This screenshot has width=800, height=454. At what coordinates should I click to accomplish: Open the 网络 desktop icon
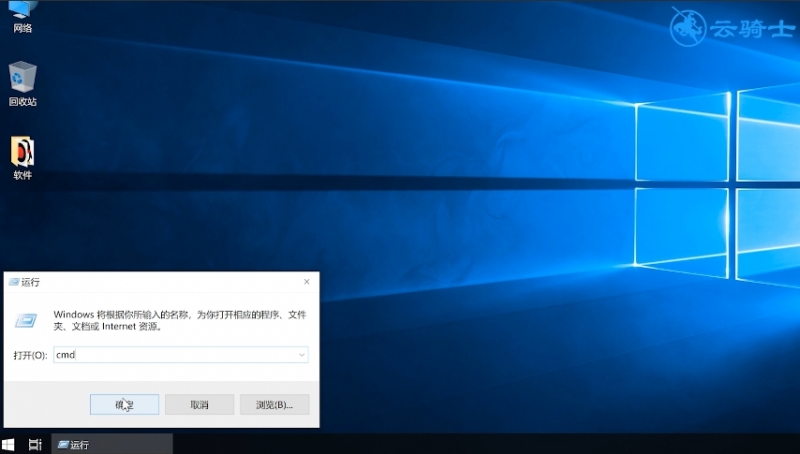22,17
